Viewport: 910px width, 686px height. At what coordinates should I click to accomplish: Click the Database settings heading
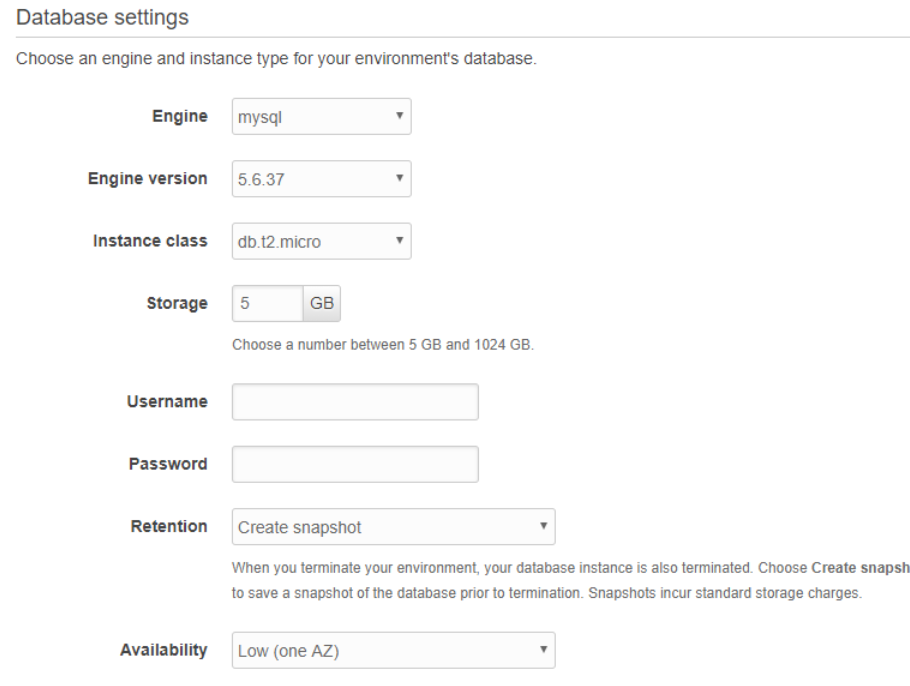(x=103, y=17)
